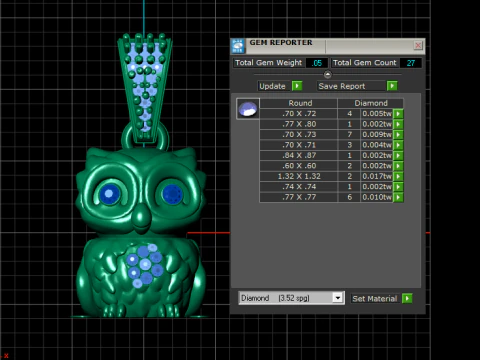The image size is (480, 360).
Task: Click the green arrow on the .60 X .60 row
Action: [398, 166]
